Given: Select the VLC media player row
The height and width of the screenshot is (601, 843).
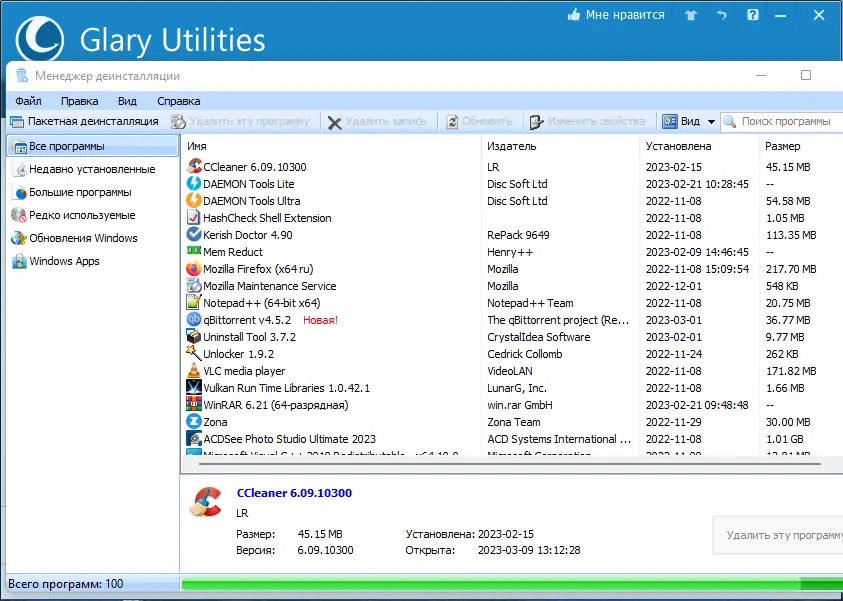Looking at the screenshot, I should click(x=512, y=371).
